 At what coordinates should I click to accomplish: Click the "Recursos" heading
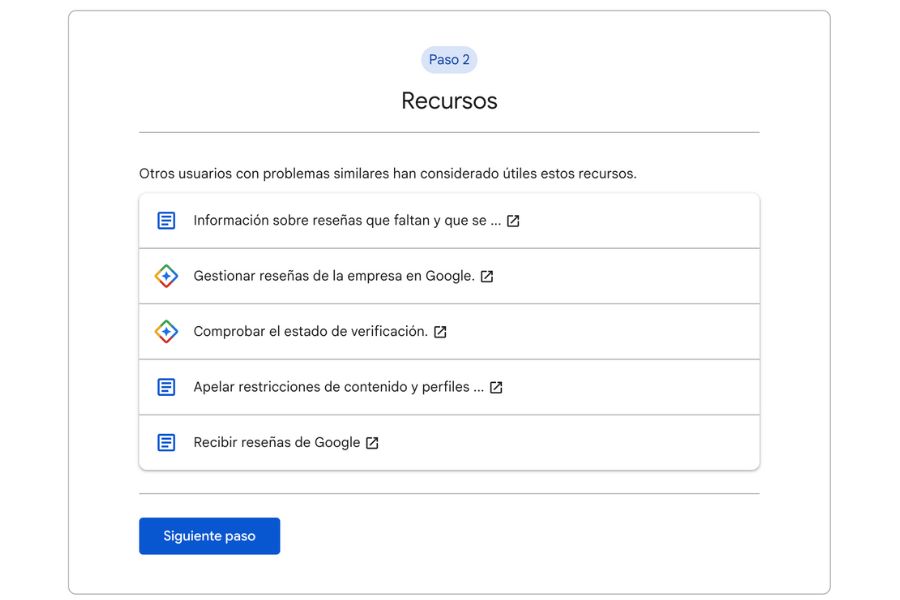(449, 101)
